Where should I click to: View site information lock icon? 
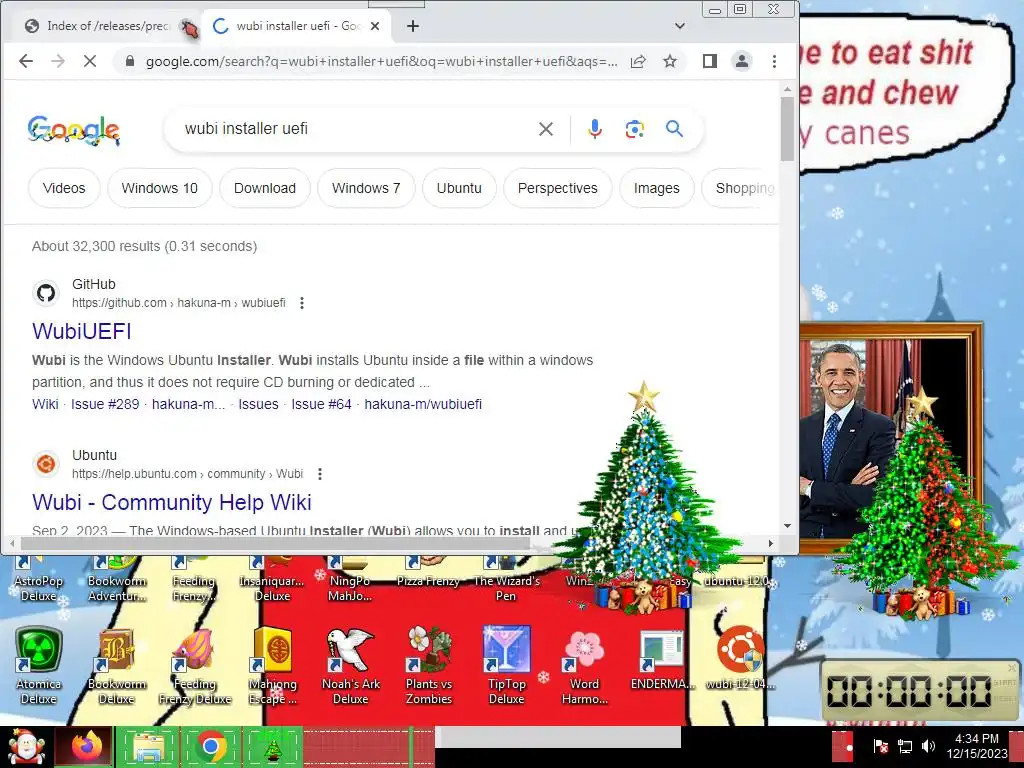click(x=130, y=61)
